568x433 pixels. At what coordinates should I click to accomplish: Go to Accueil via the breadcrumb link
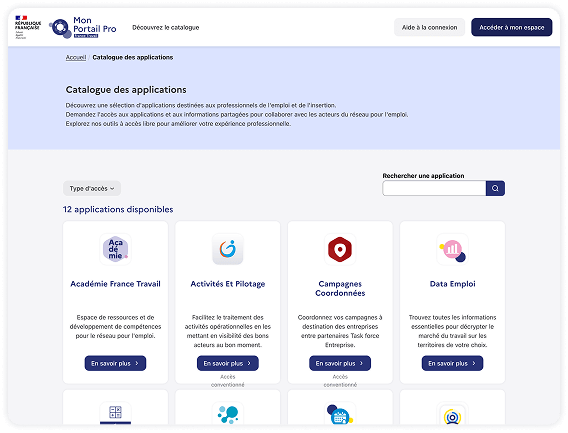coord(76,57)
